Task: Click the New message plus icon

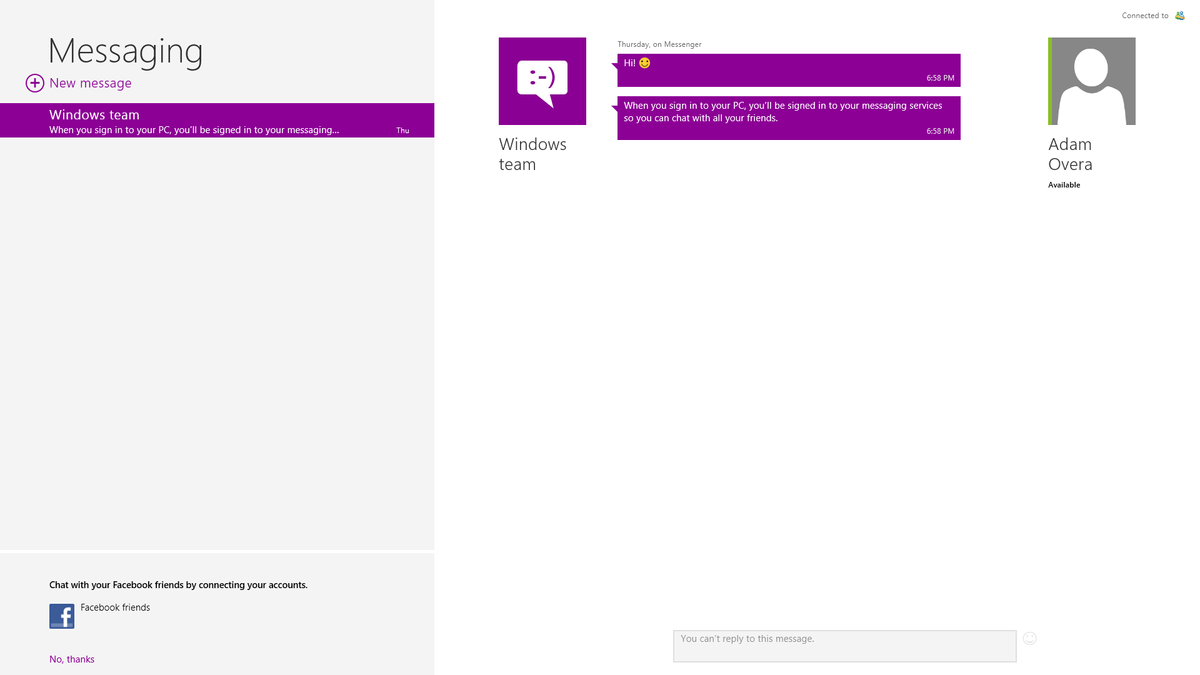Action: [x=35, y=83]
